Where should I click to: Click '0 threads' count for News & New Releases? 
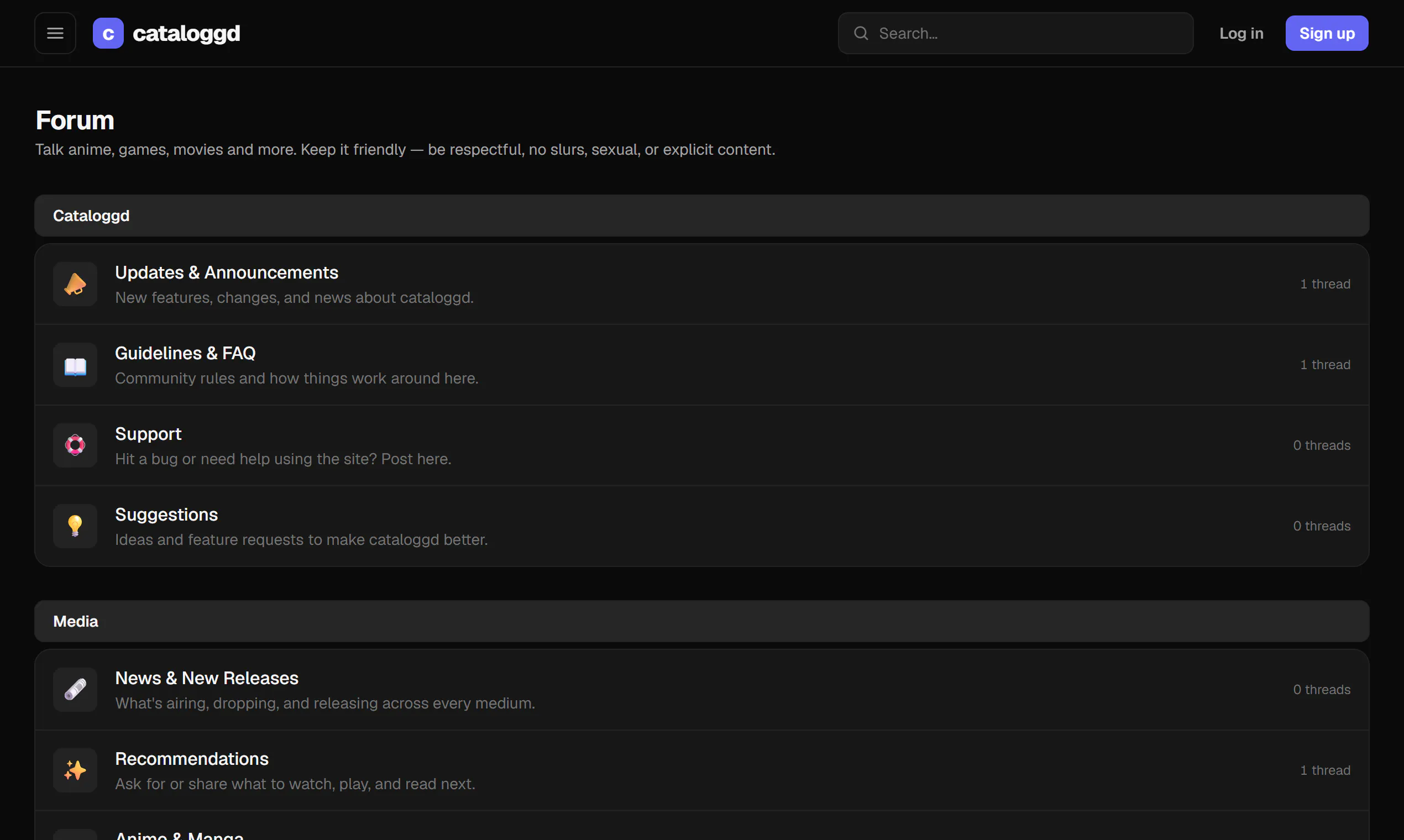(x=1321, y=690)
